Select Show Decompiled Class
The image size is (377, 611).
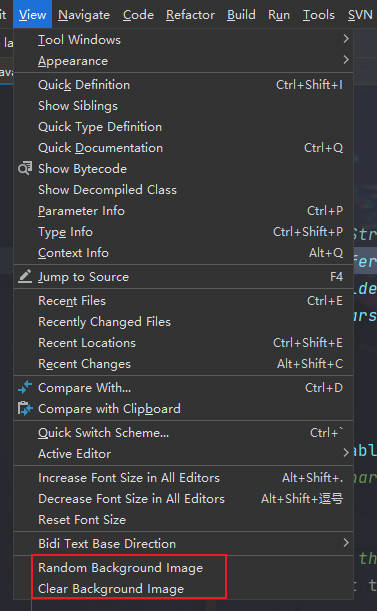click(x=184, y=190)
